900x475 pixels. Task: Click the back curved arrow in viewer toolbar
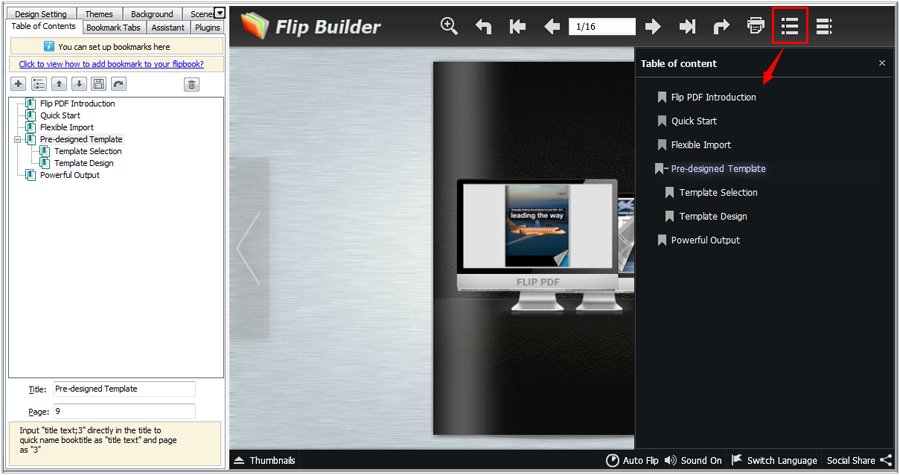coord(483,26)
